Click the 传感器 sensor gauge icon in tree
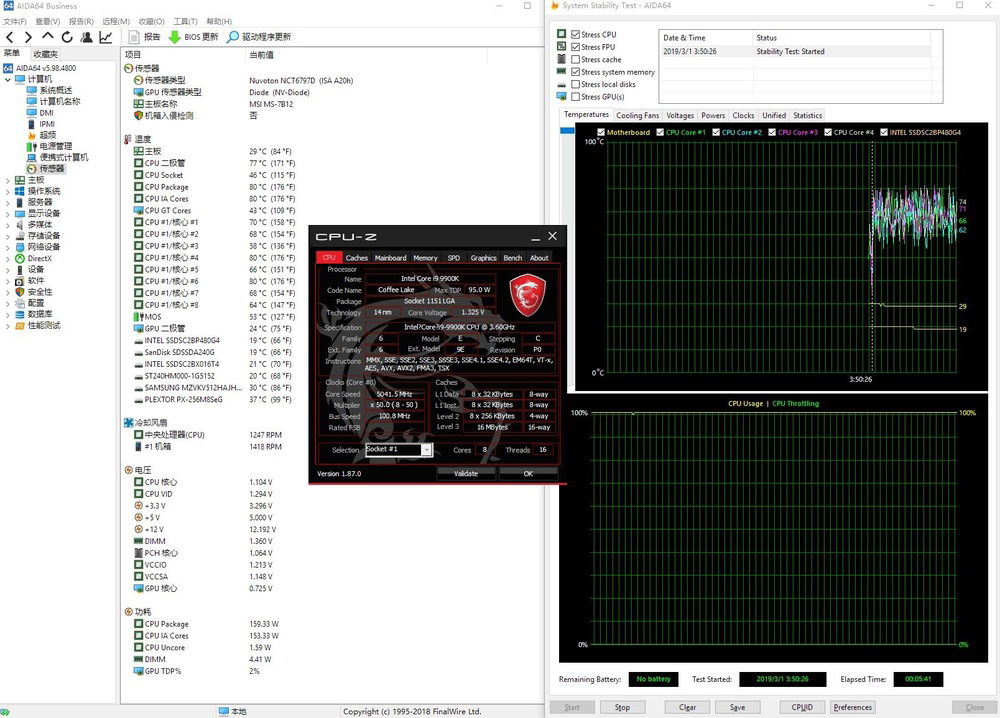This screenshot has width=1000, height=718. tap(32, 168)
